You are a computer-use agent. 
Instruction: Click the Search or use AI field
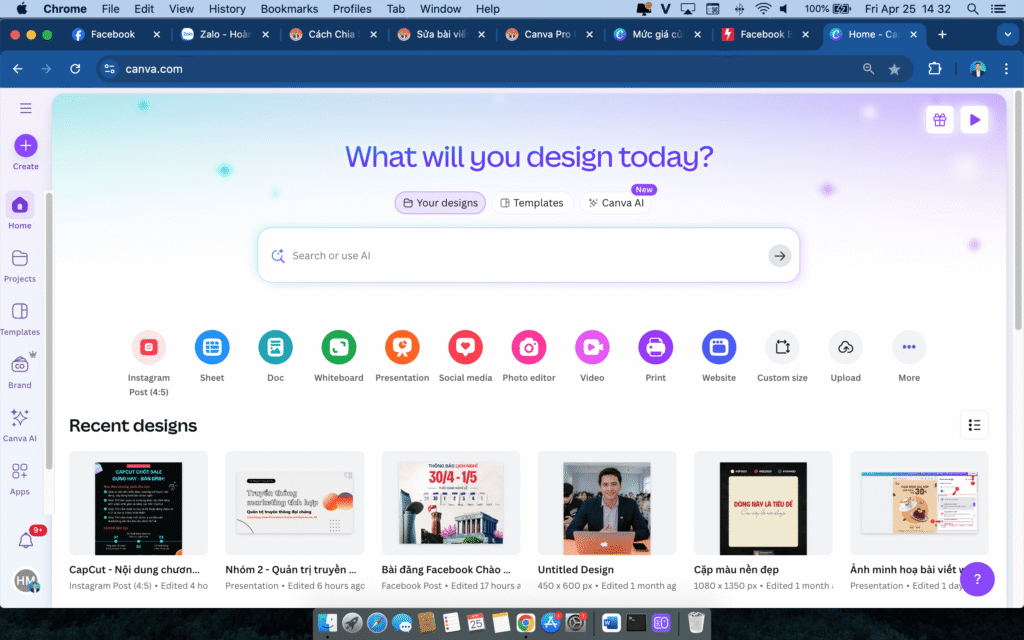[528, 255]
